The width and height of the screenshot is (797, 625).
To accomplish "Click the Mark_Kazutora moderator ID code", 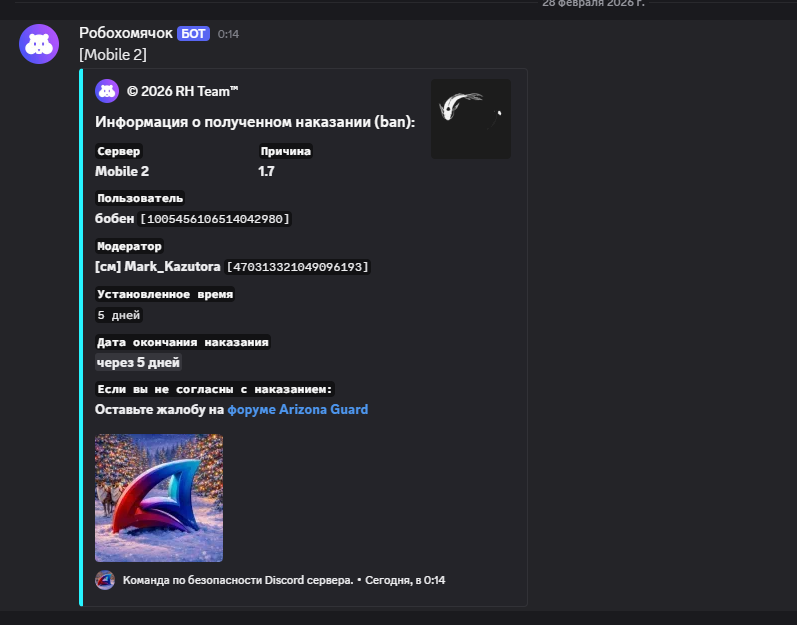I will pyautogui.click(x=298, y=267).
